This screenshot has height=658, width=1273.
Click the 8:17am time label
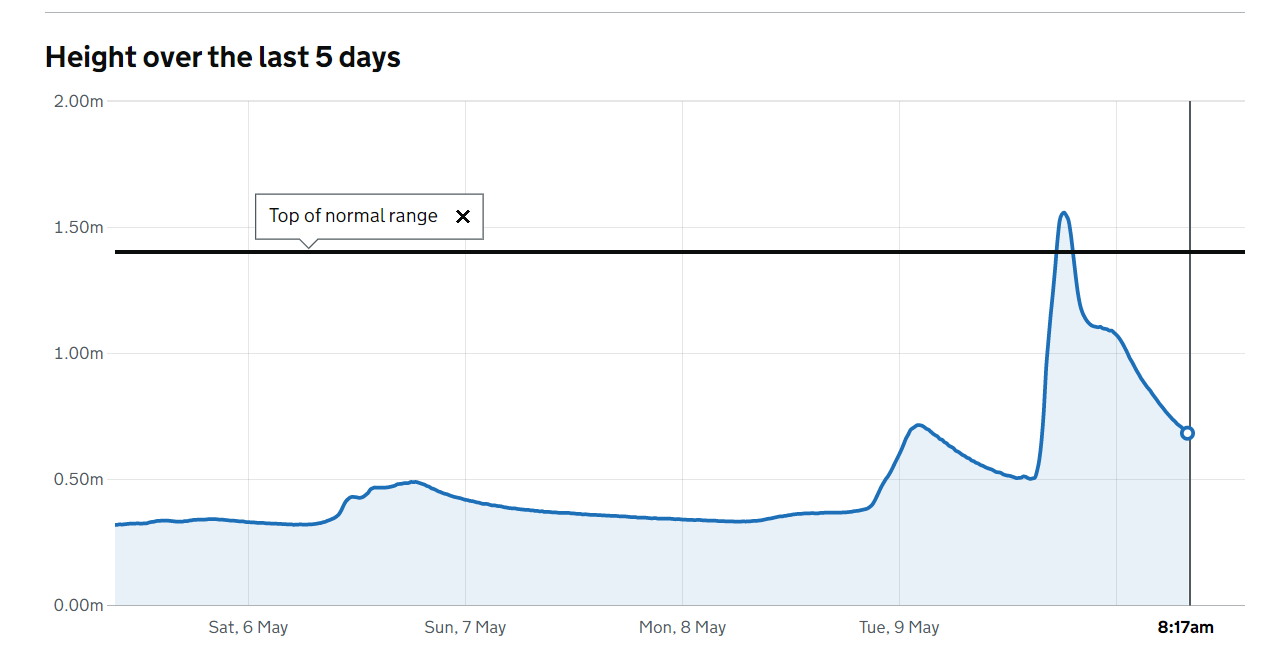1186,628
